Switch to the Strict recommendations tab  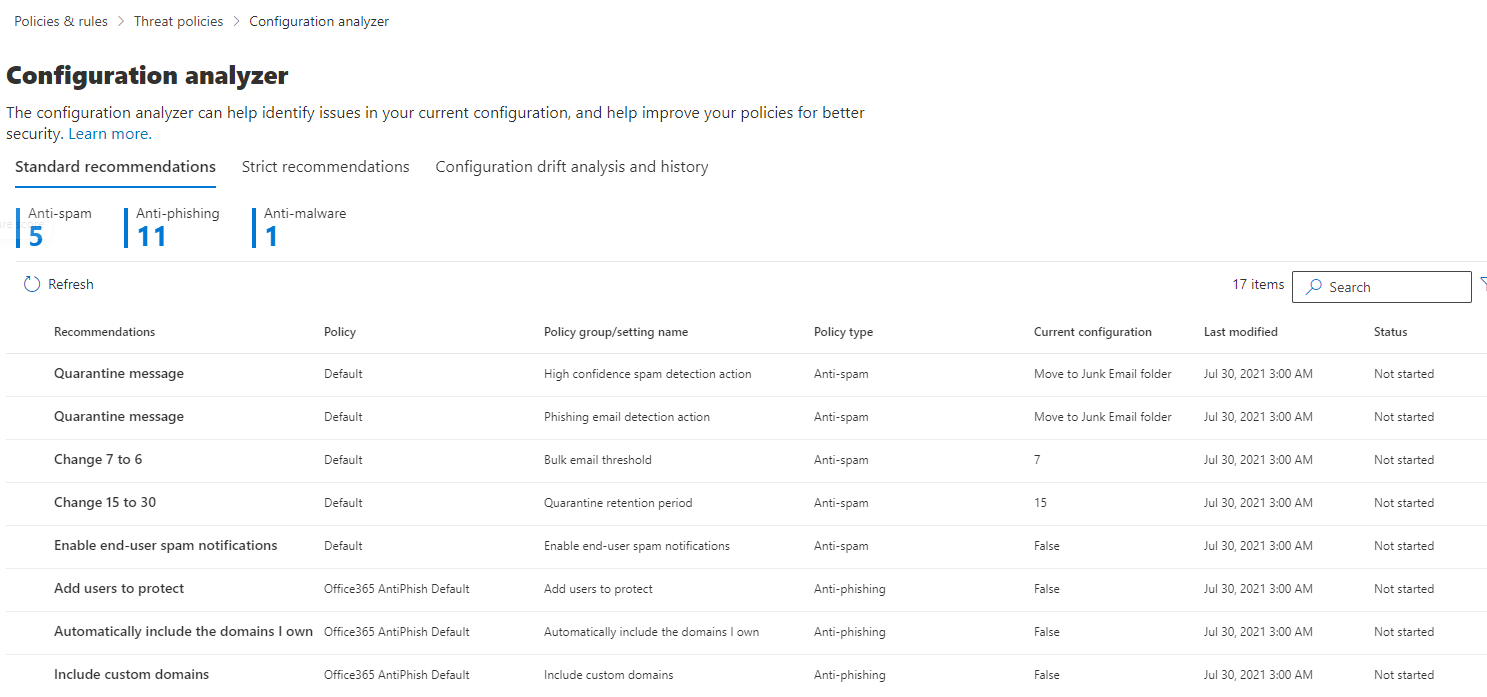[325, 167]
